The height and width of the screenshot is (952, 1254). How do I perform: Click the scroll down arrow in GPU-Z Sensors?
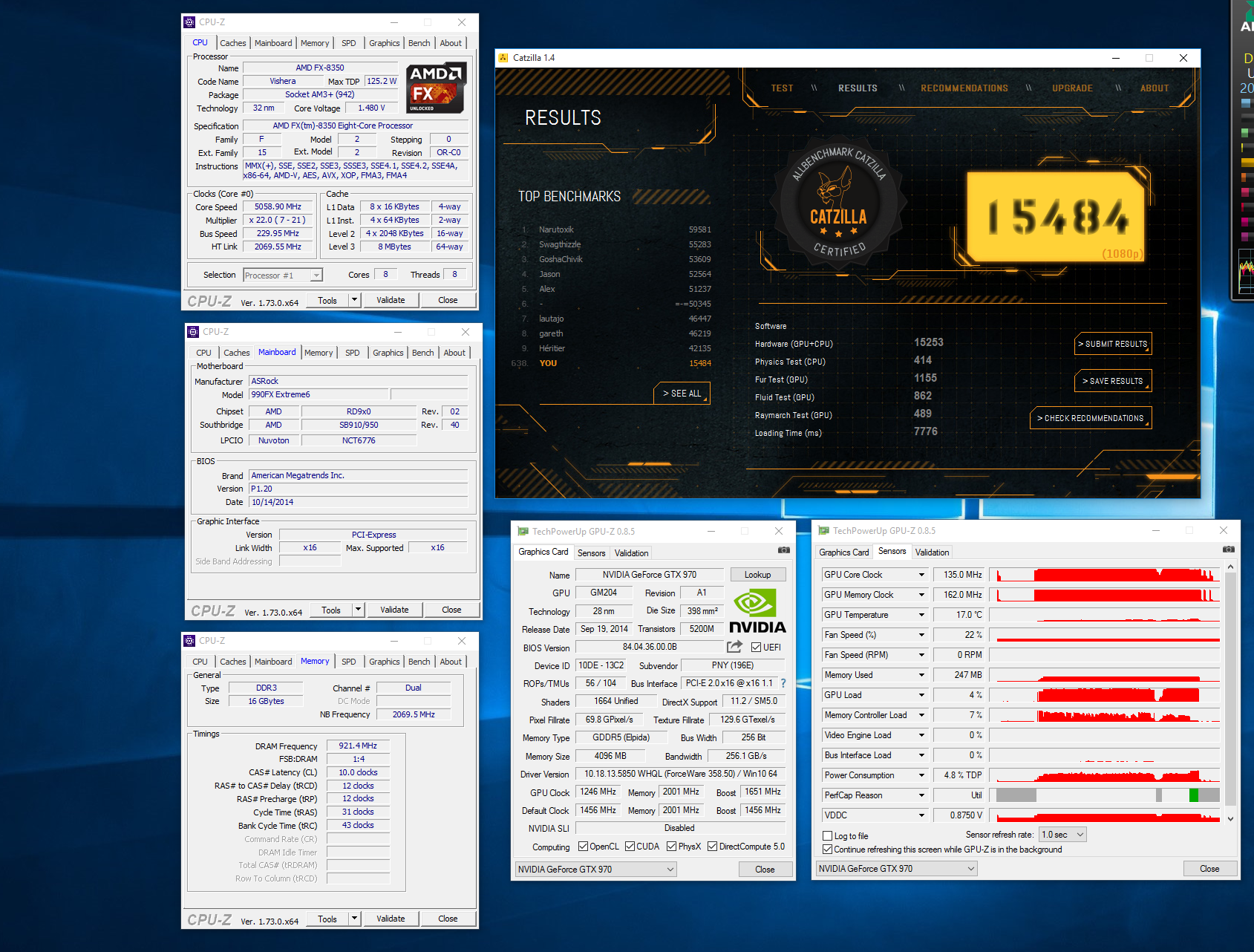click(x=1230, y=819)
